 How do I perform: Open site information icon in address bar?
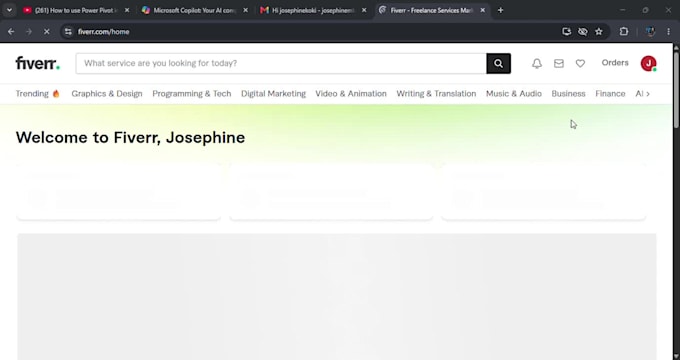click(68, 32)
